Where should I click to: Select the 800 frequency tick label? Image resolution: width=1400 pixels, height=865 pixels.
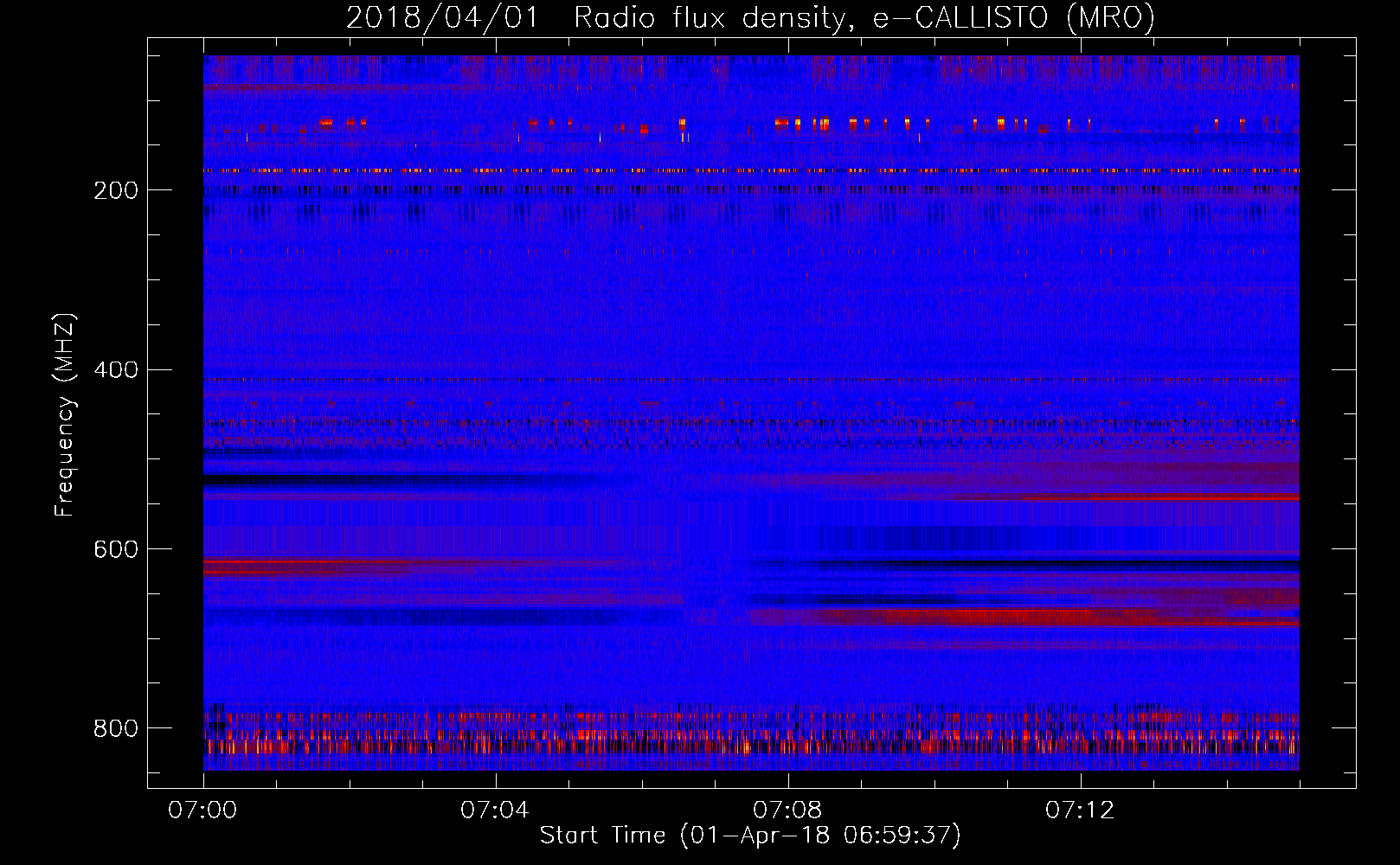pos(116,728)
